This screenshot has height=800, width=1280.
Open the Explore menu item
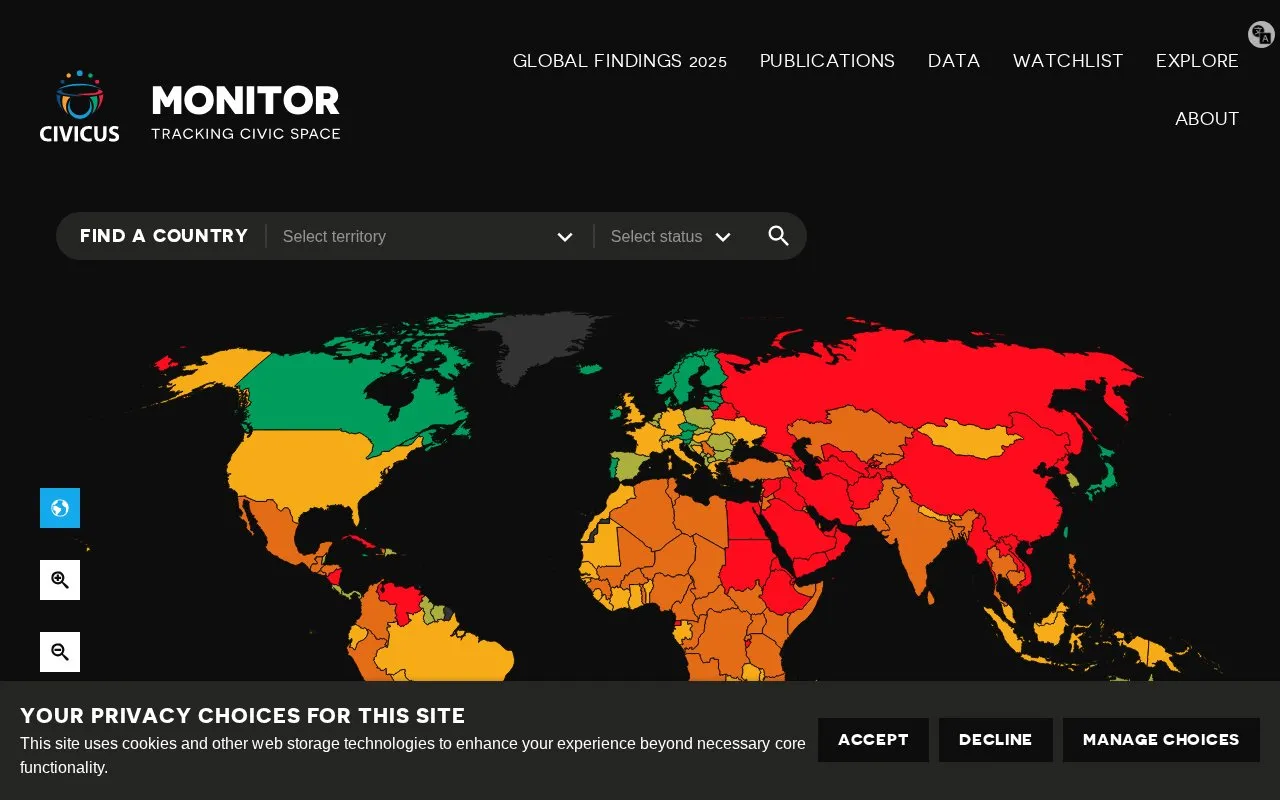1197,61
